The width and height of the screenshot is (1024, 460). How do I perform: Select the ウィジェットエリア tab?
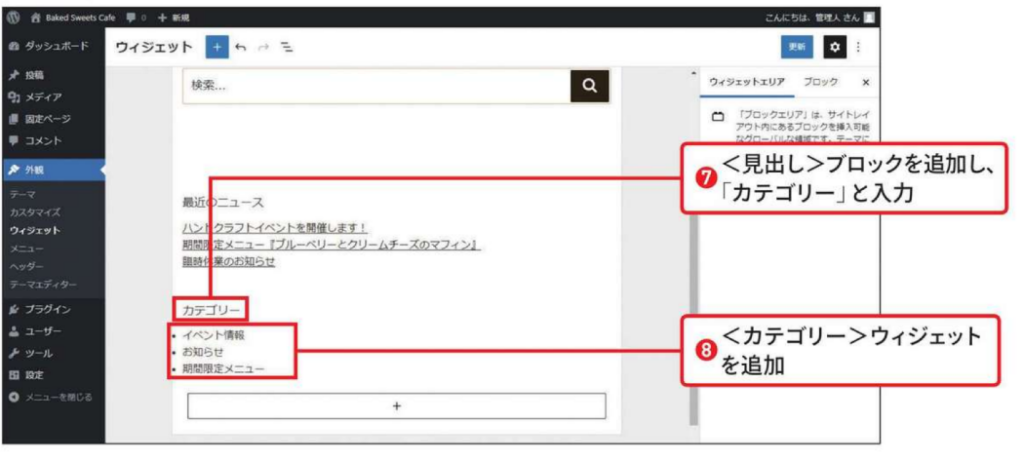point(746,82)
